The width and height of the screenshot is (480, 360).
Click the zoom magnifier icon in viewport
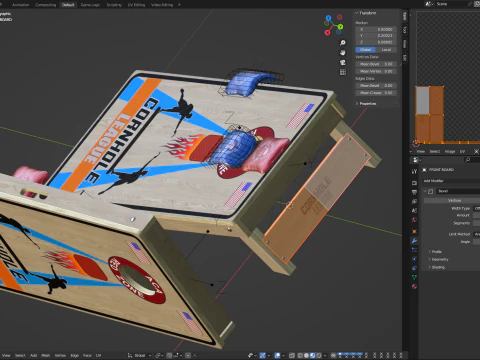pos(343,43)
